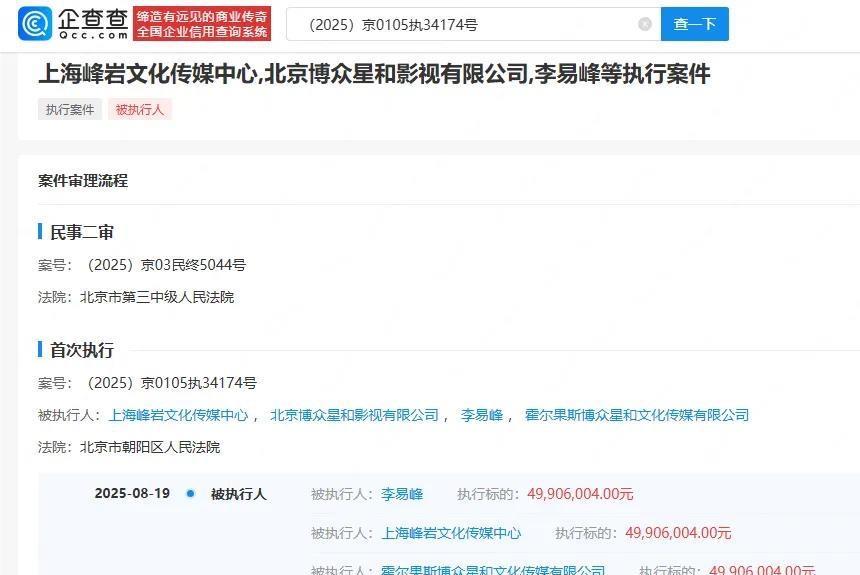Screen dimensions: 860x575
Task: Open the 上海峰岩文化传媒中心 link in 被执行人 list
Action: pos(178,415)
